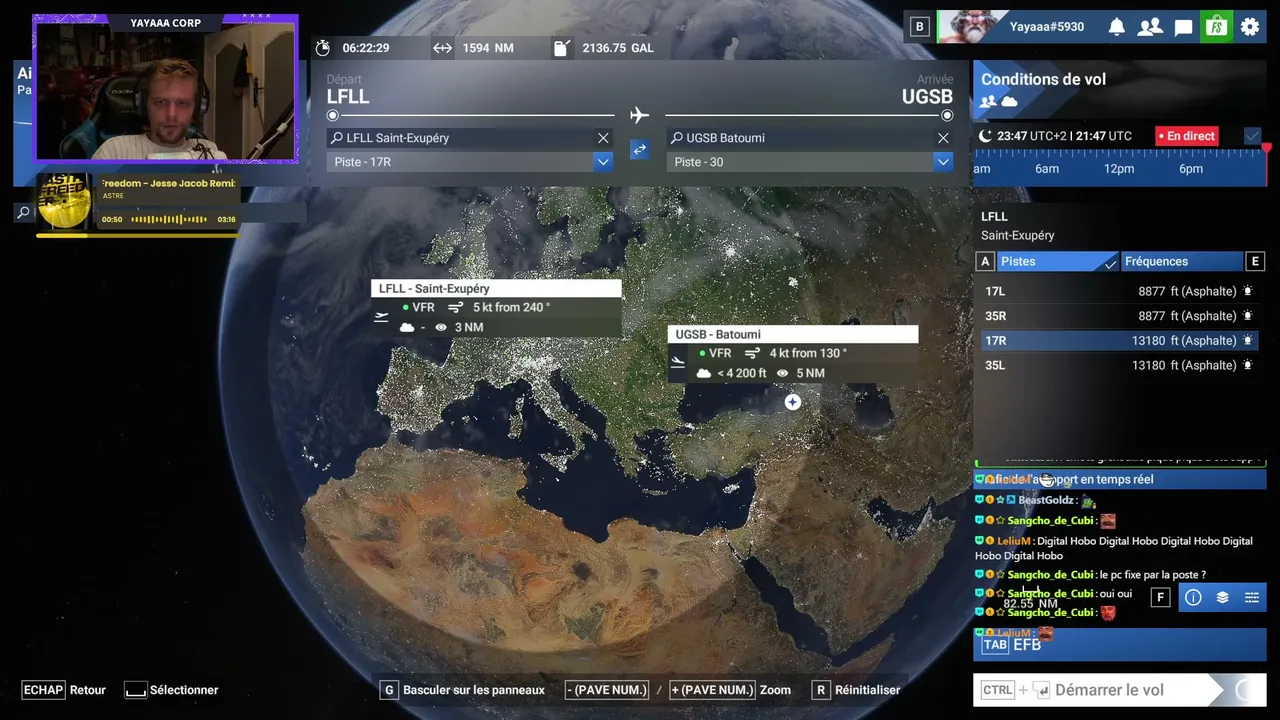Click 12pm on the time-of-day slider
The image size is (1280, 720).
pyautogui.click(x=1119, y=169)
